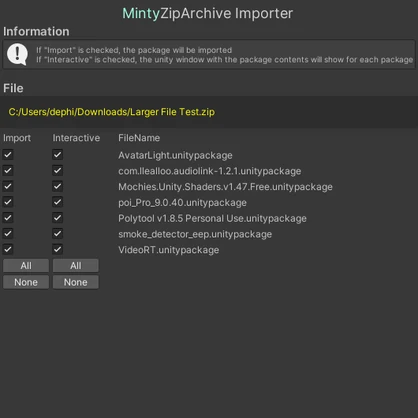The image size is (418, 418).
Task: Click the information exclamation icon
Action: (x=17, y=54)
